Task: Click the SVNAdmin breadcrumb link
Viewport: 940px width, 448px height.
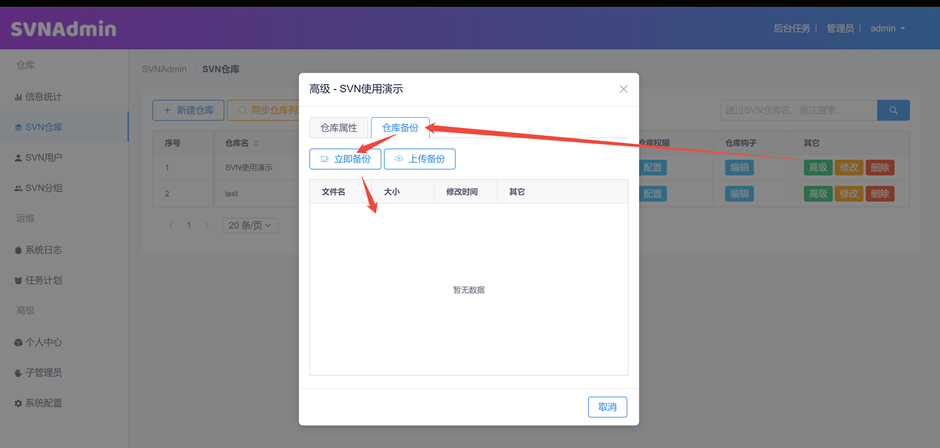Action: pos(164,69)
